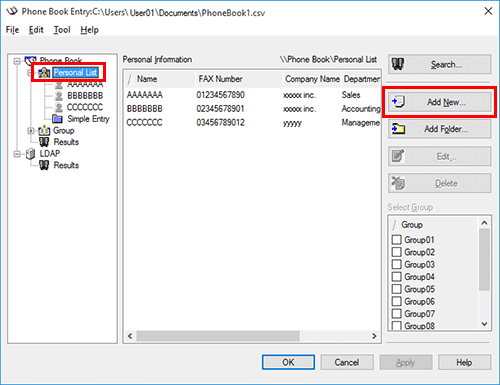Click the Cancel button
Viewport: 500px width, 385px height.
[347, 362]
